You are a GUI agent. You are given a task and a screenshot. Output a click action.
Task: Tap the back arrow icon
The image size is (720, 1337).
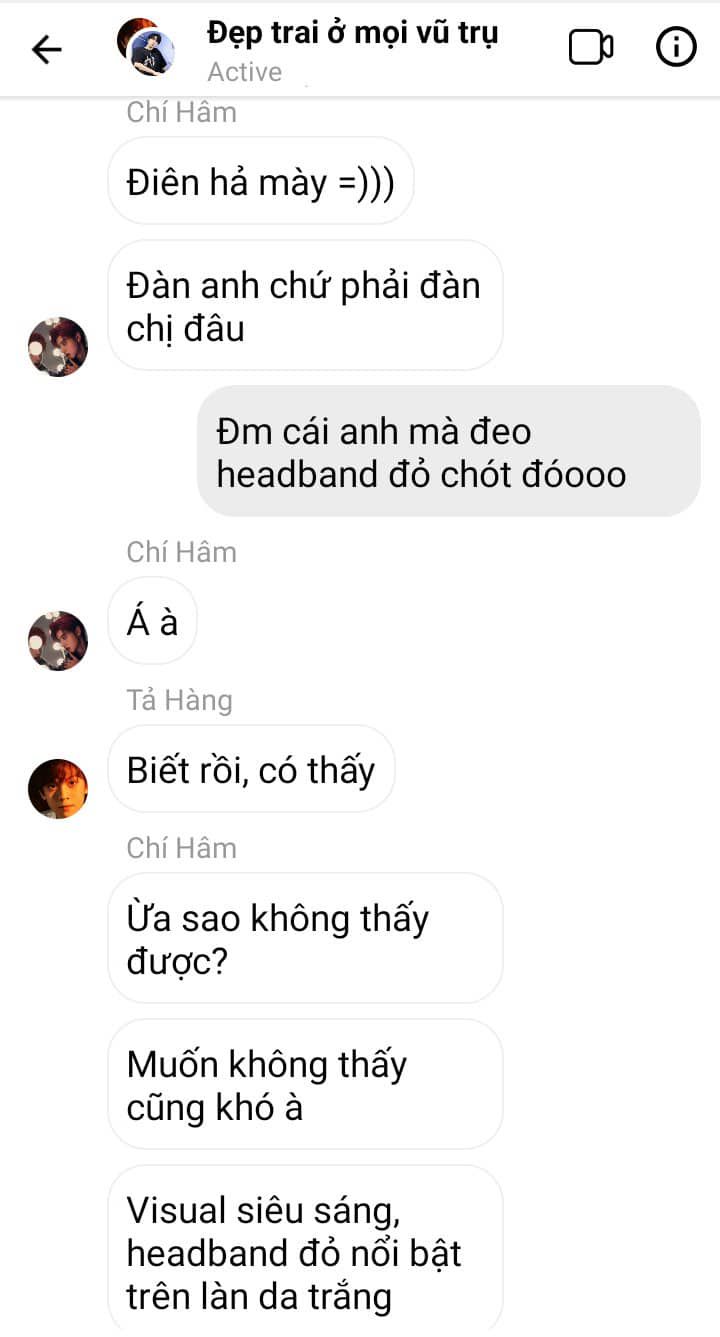coord(47,49)
